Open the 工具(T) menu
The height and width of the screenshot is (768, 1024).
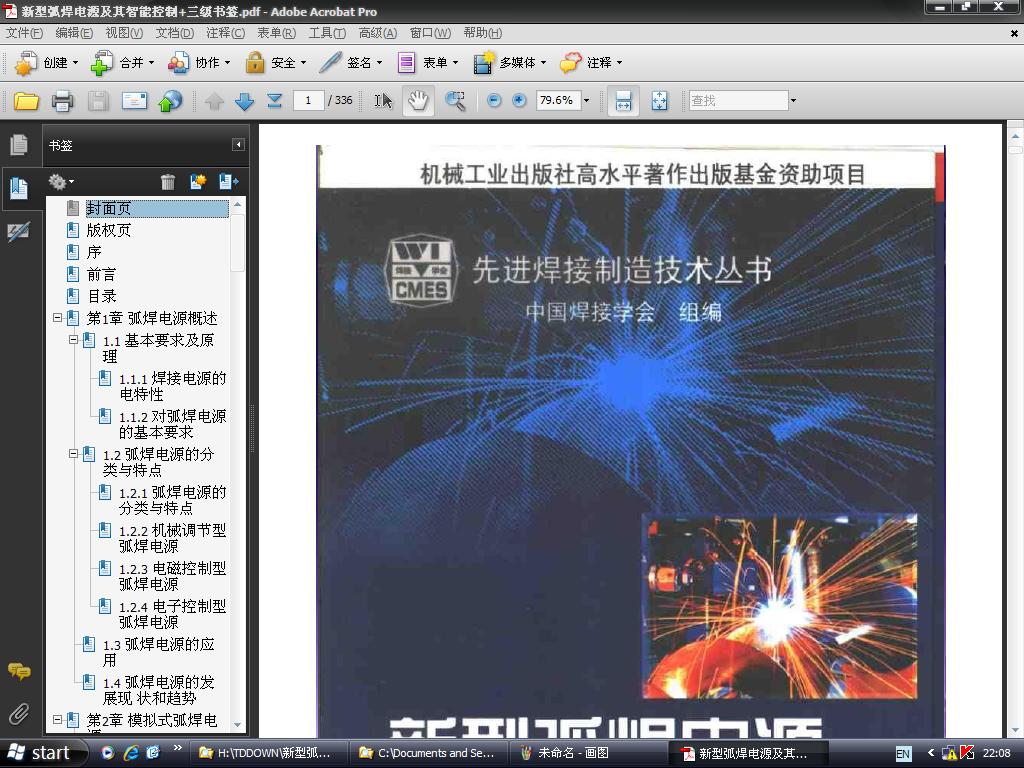[327, 33]
